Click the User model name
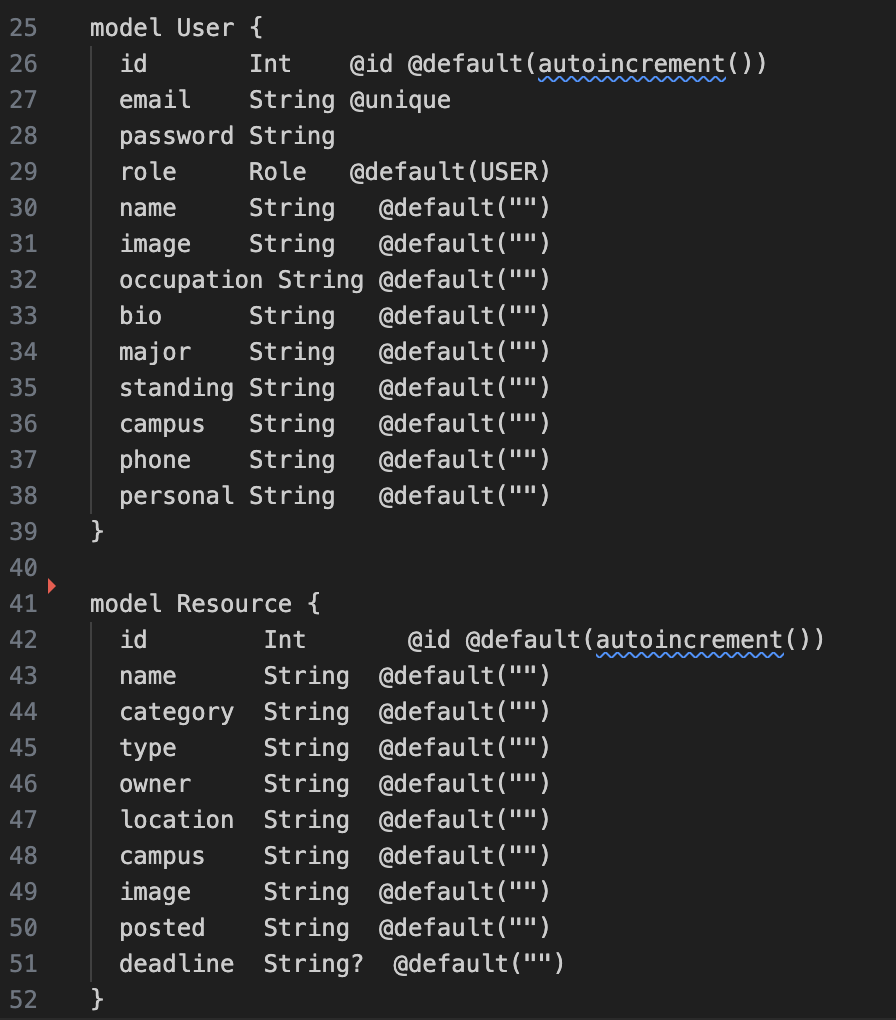896x1020 pixels. pyautogui.click(x=205, y=28)
